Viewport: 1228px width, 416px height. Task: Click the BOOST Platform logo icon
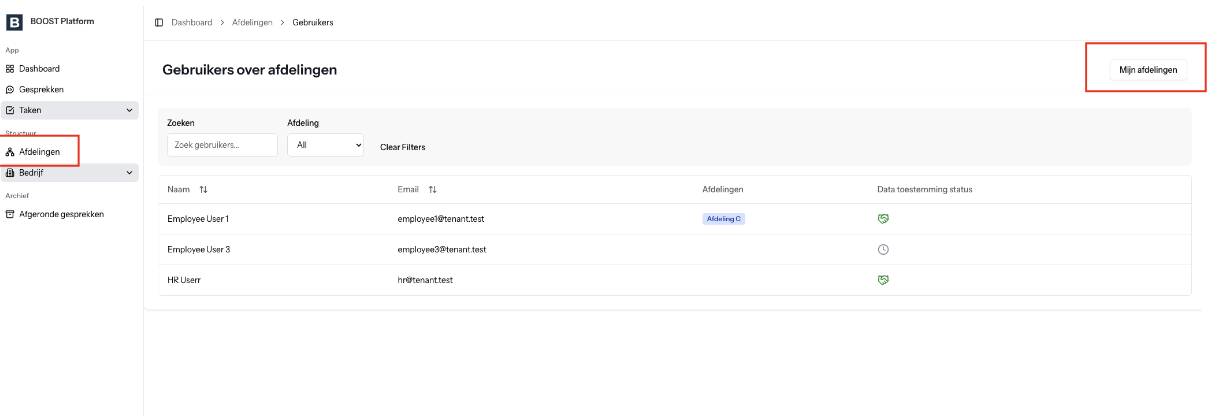click(x=16, y=21)
